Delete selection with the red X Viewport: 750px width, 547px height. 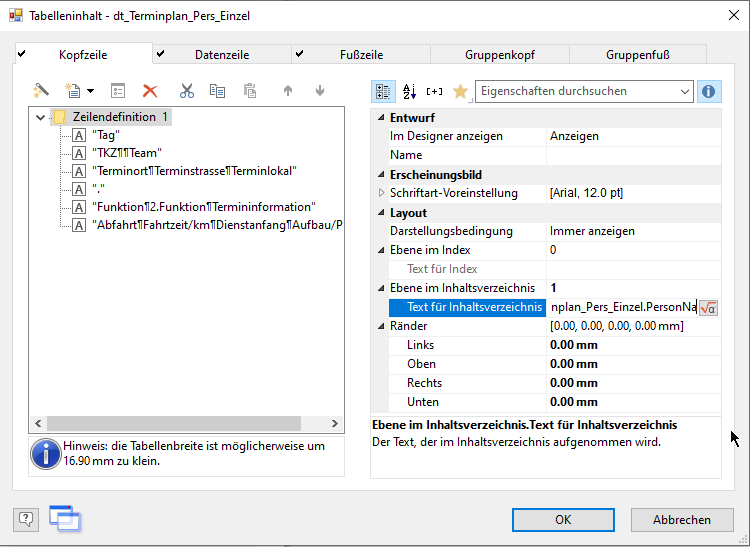[150, 91]
